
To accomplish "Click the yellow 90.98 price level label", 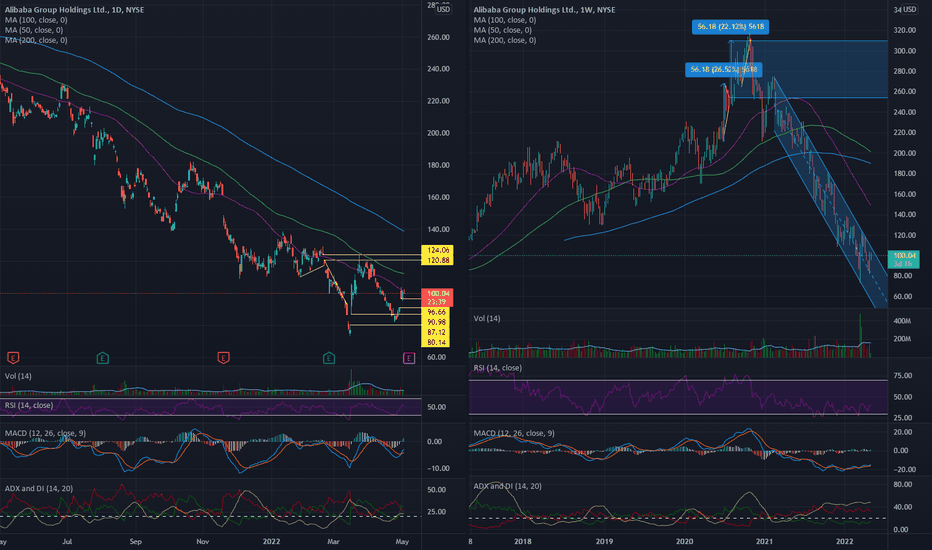I will pos(436,322).
